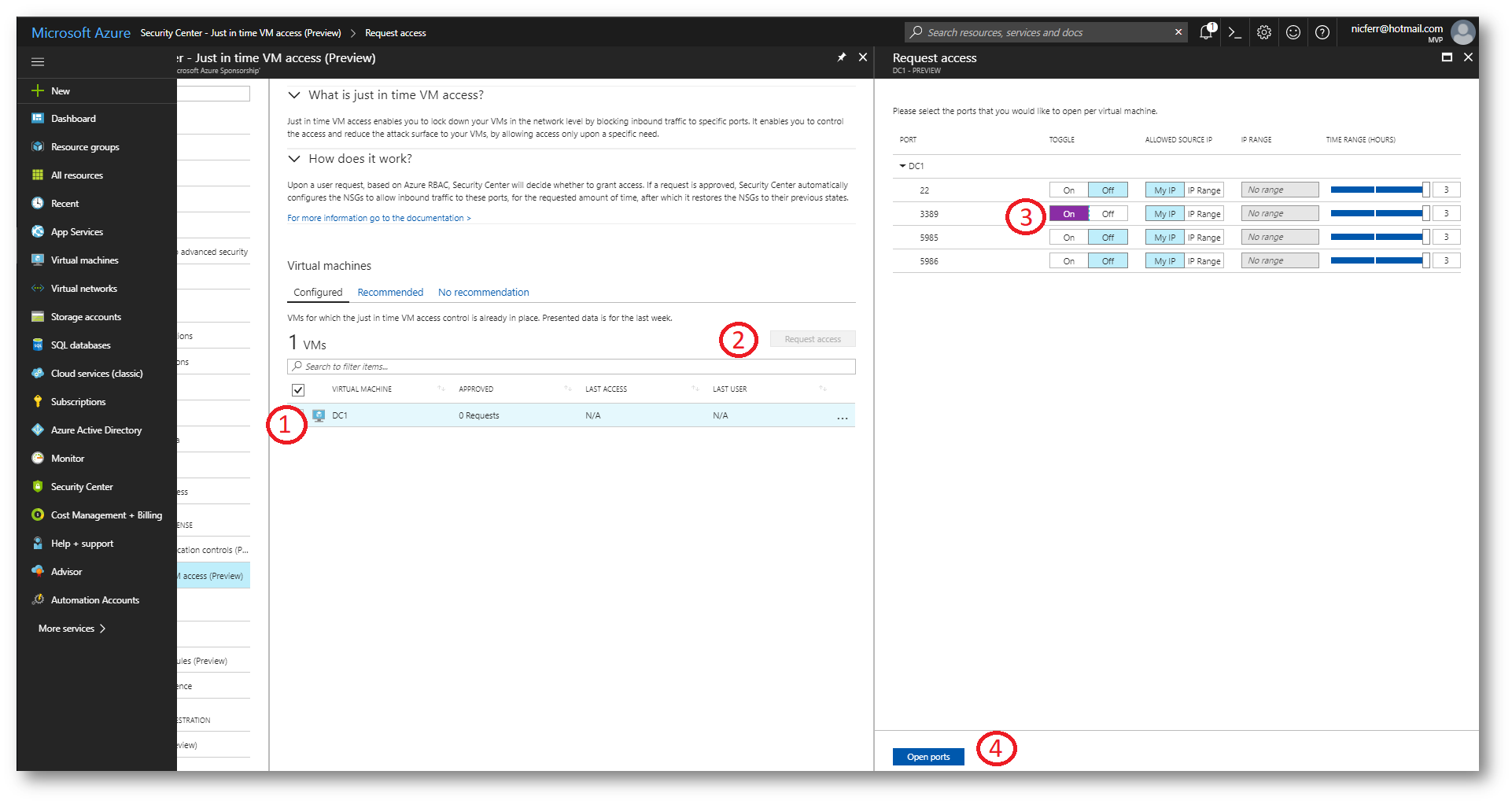Open Security Center shield icon
1512x804 pixels.
(37, 487)
